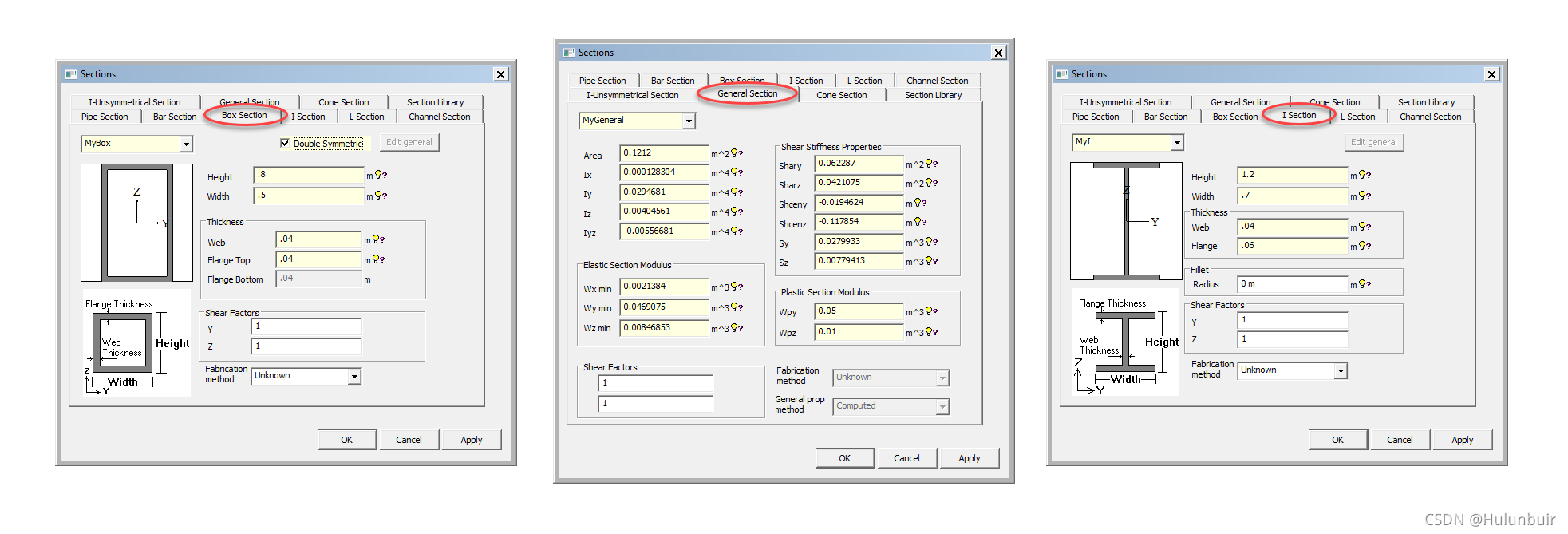Open L Section tab in right window
This screenshot has height=534, width=1568.
click(x=1358, y=117)
